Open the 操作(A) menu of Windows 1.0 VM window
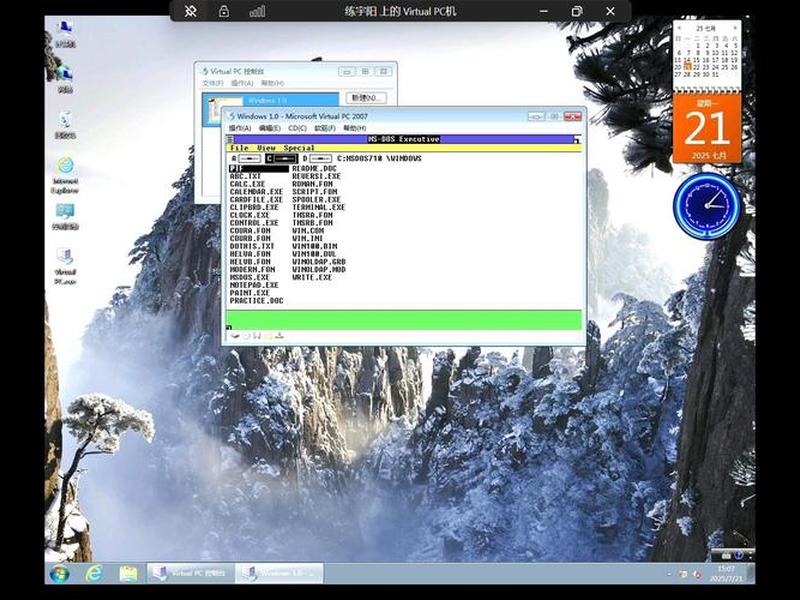The image size is (800, 600). (240, 128)
